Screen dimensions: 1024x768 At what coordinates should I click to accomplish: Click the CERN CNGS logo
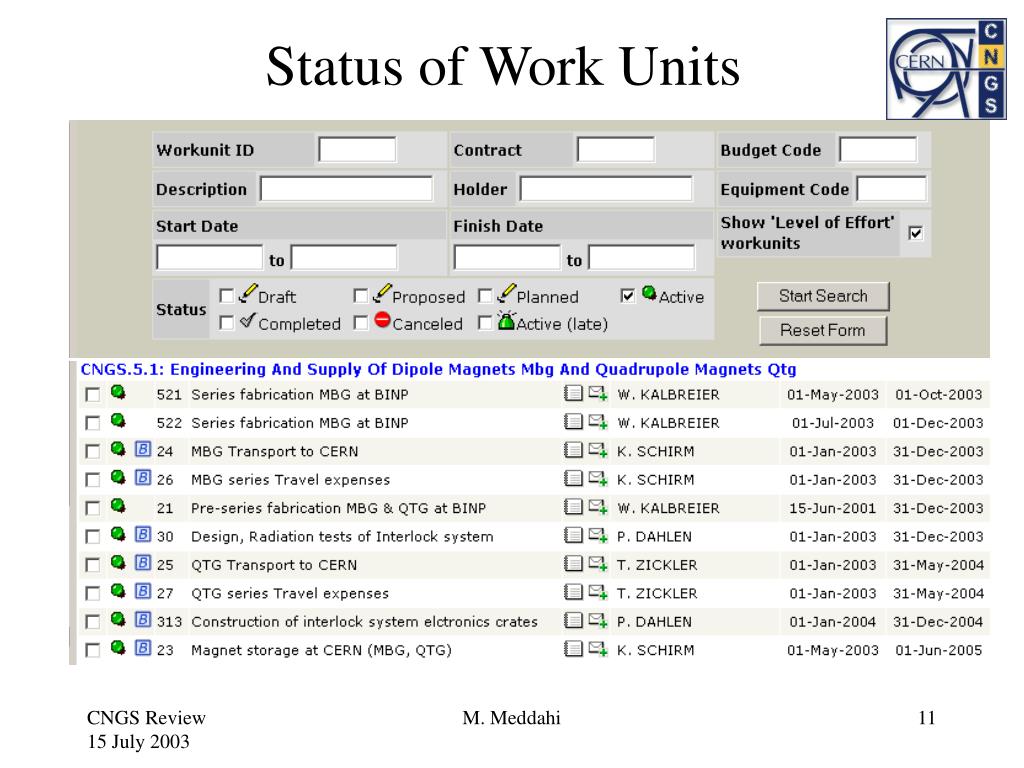tap(946, 69)
